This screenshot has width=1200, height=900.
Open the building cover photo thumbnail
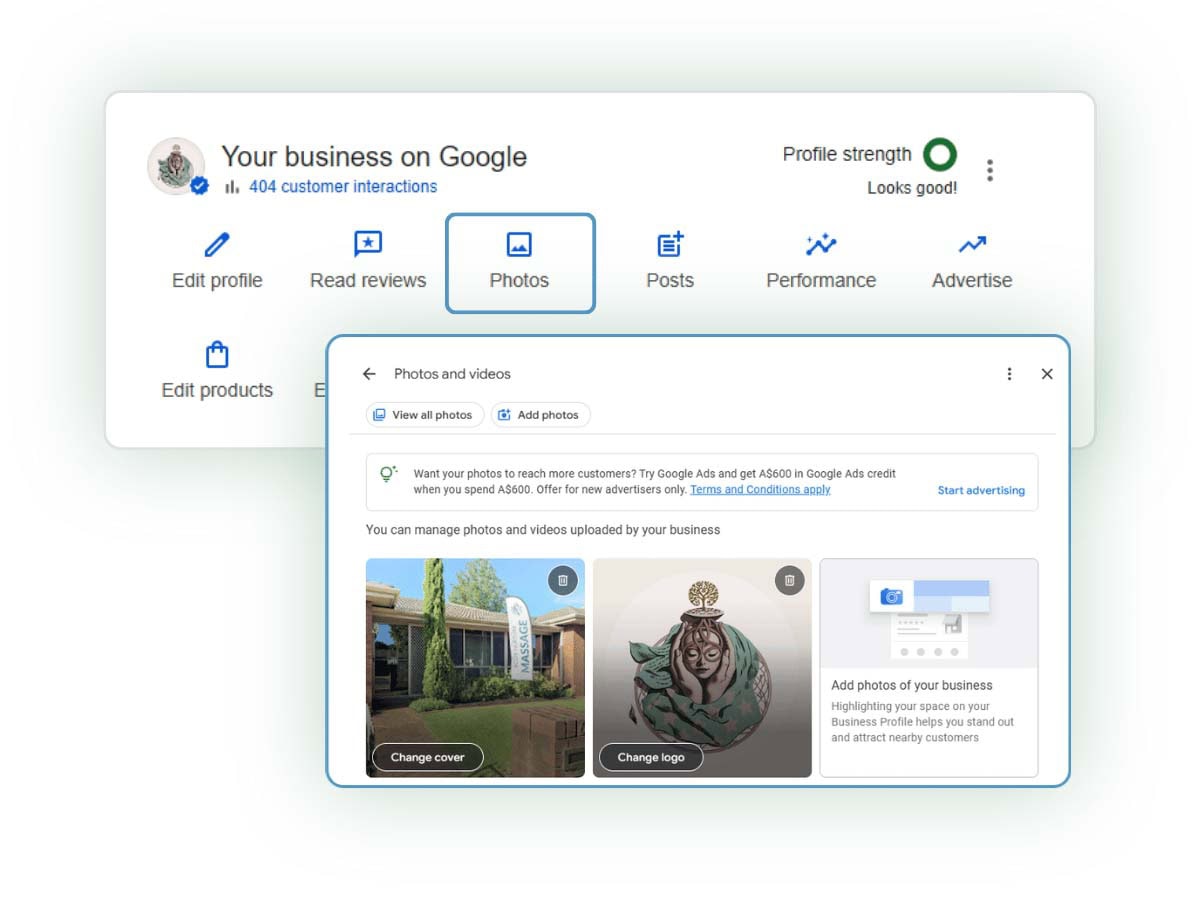pos(475,668)
